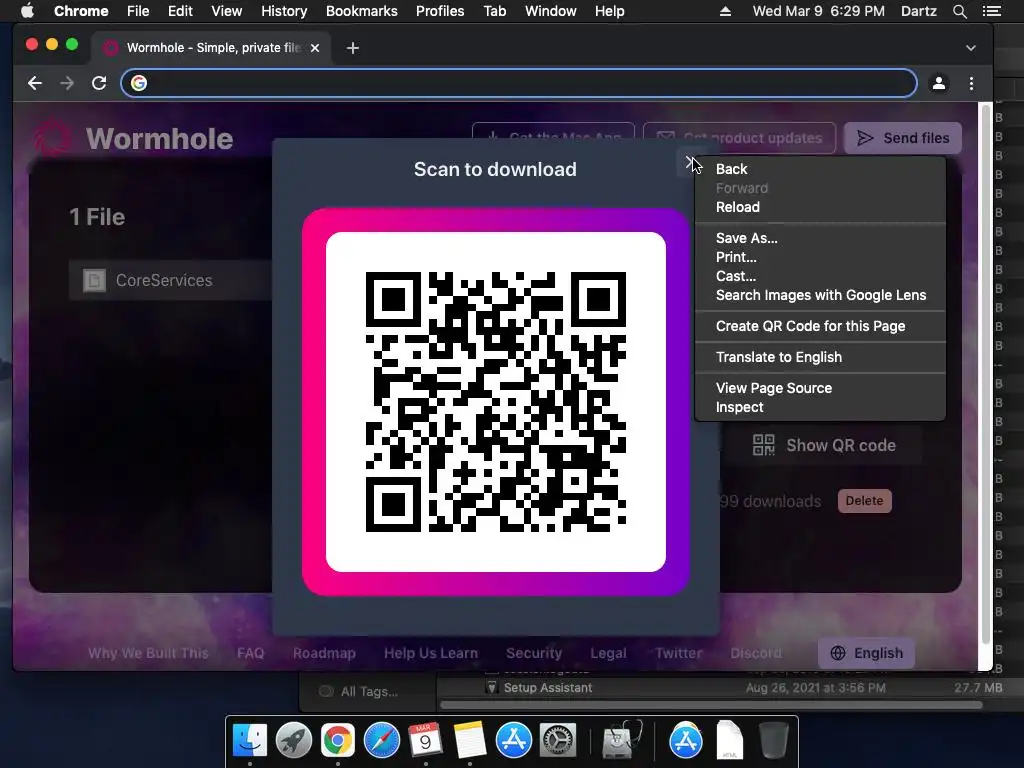Open the Tab menu in menu bar

(494, 11)
